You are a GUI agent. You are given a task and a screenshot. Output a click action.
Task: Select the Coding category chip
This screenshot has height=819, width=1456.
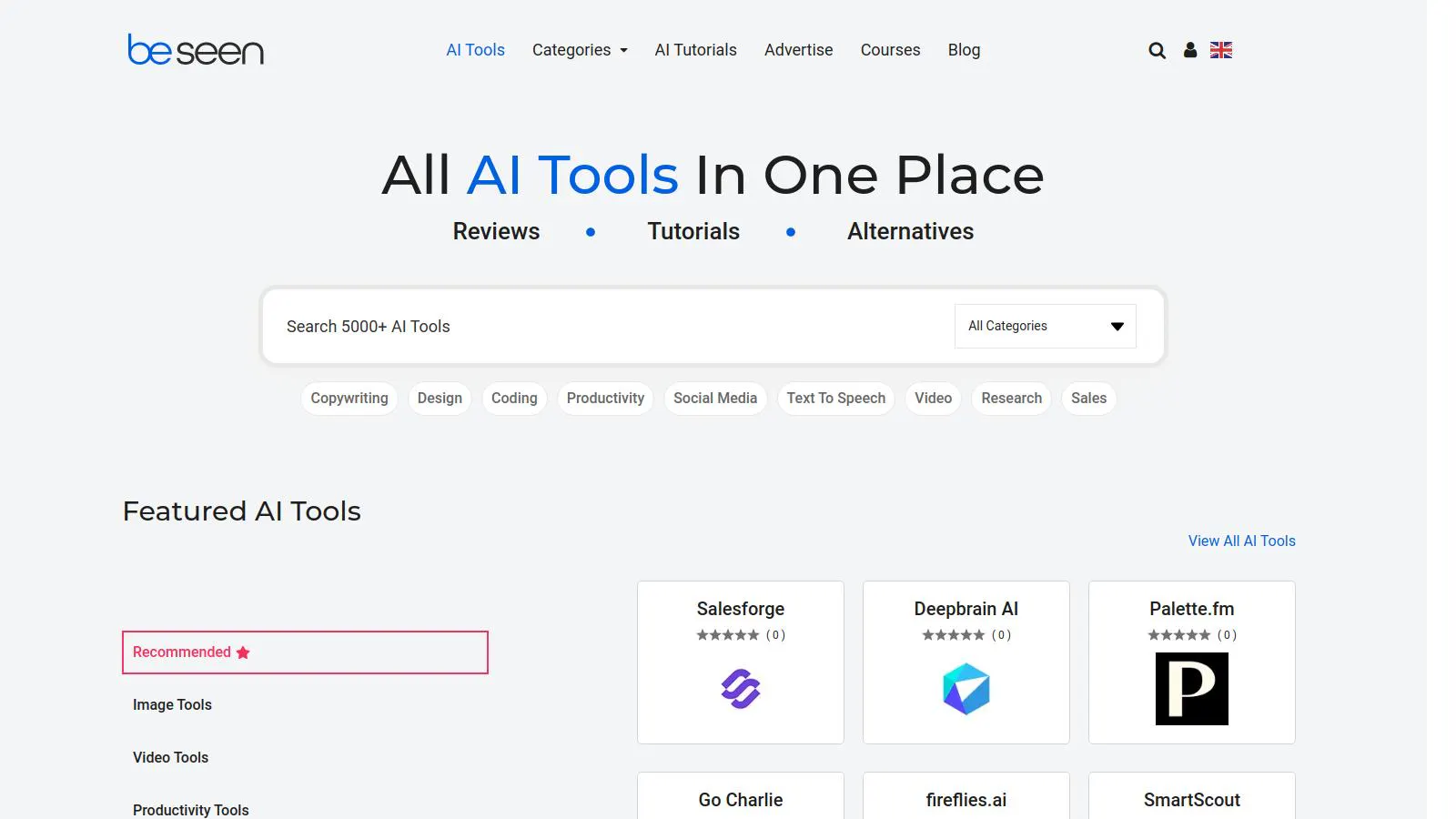pyautogui.click(x=514, y=399)
